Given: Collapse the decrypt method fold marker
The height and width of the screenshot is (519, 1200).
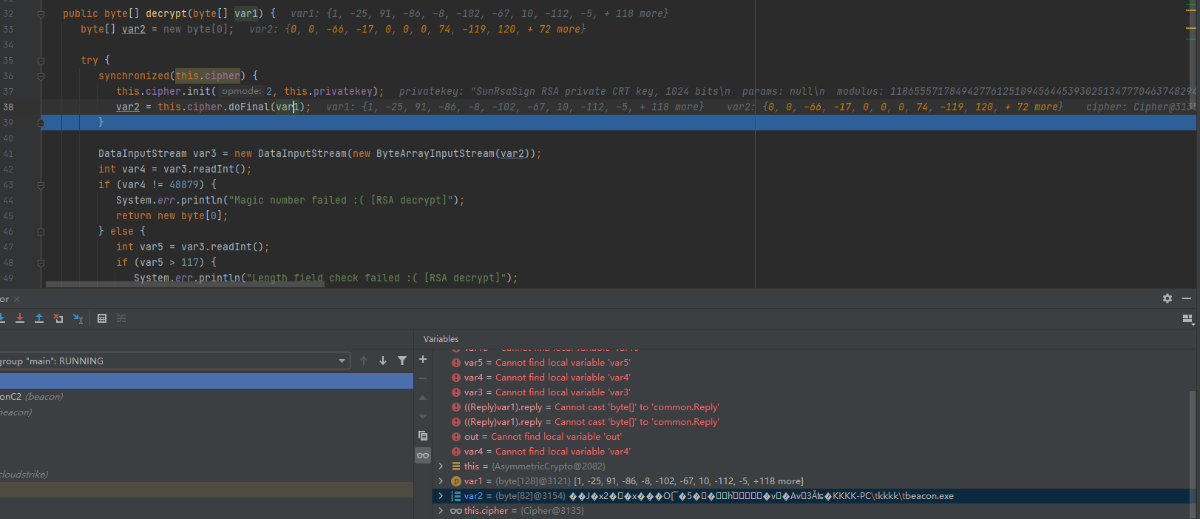Looking at the screenshot, I should point(41,14).
